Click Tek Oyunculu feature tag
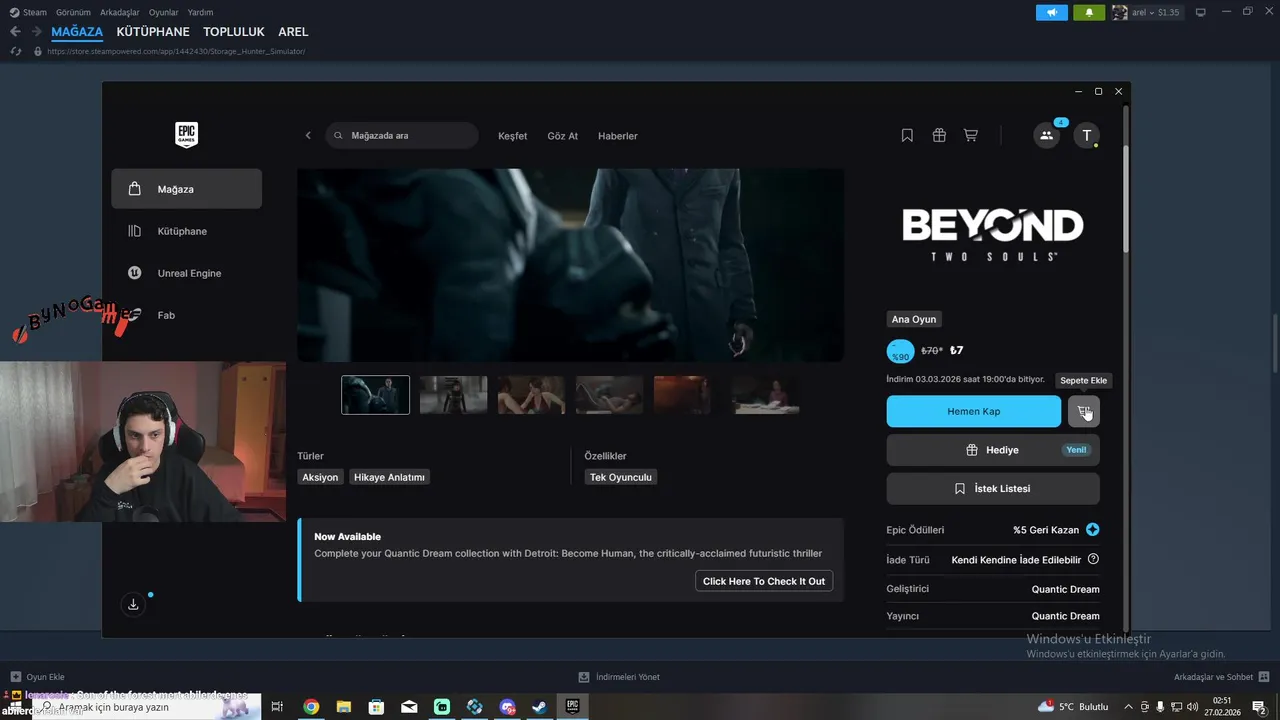This screenshot has height=720, width=1280. pos(620,477)
